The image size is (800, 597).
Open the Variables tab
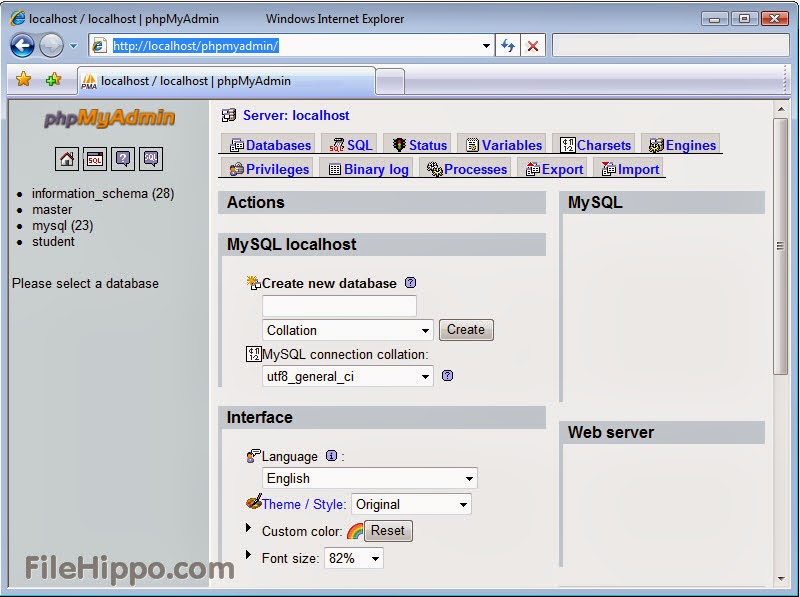click(x=504, y=145)
